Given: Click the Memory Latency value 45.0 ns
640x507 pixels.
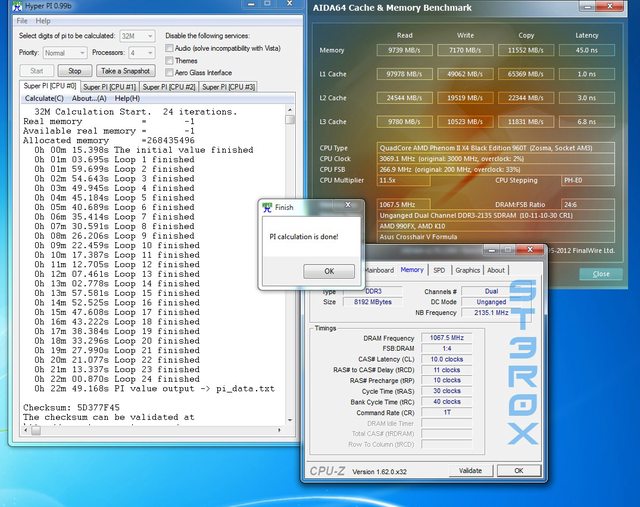Looking at the screenshot, I should click(x=587, y=50).
